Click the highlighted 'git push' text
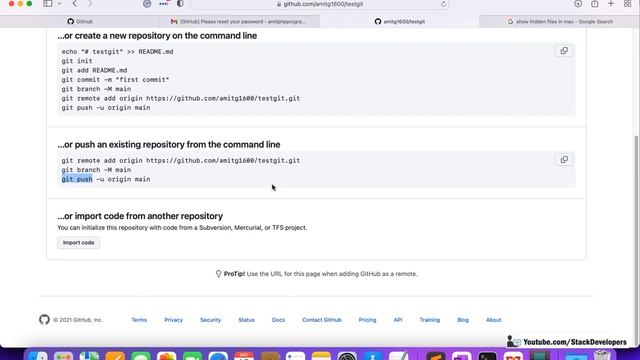This screenshot has height=360, width=640. (x=77, y=179)
